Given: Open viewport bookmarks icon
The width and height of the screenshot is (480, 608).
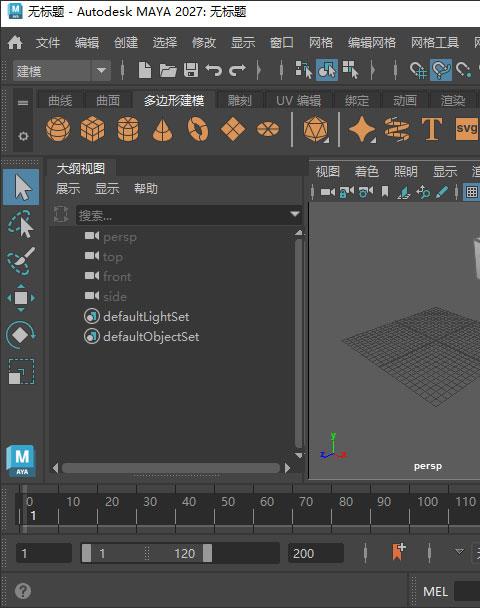Looking at the screenshot, I should click(385, 192).
